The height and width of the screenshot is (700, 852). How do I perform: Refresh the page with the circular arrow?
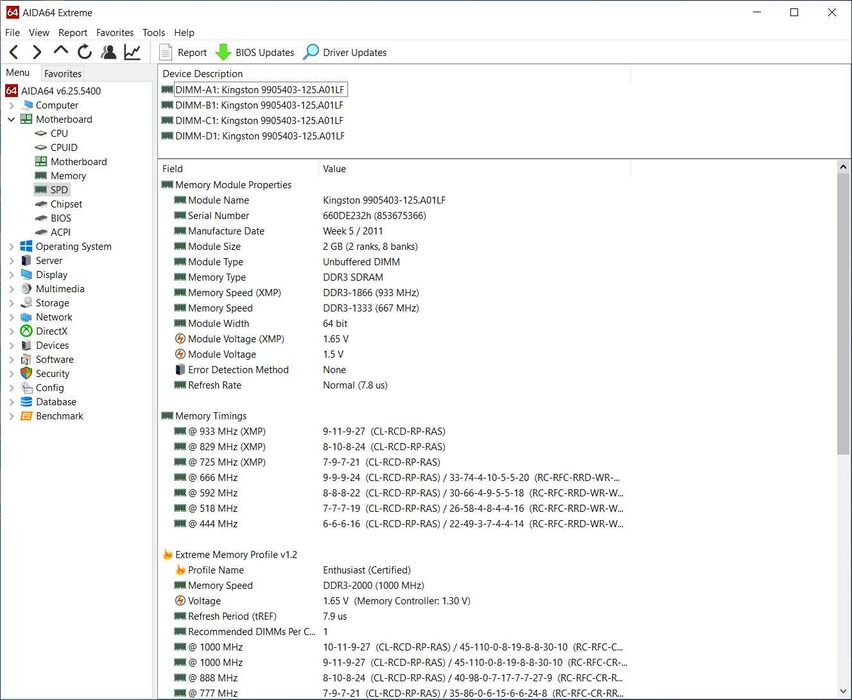(x=84, y=52)
